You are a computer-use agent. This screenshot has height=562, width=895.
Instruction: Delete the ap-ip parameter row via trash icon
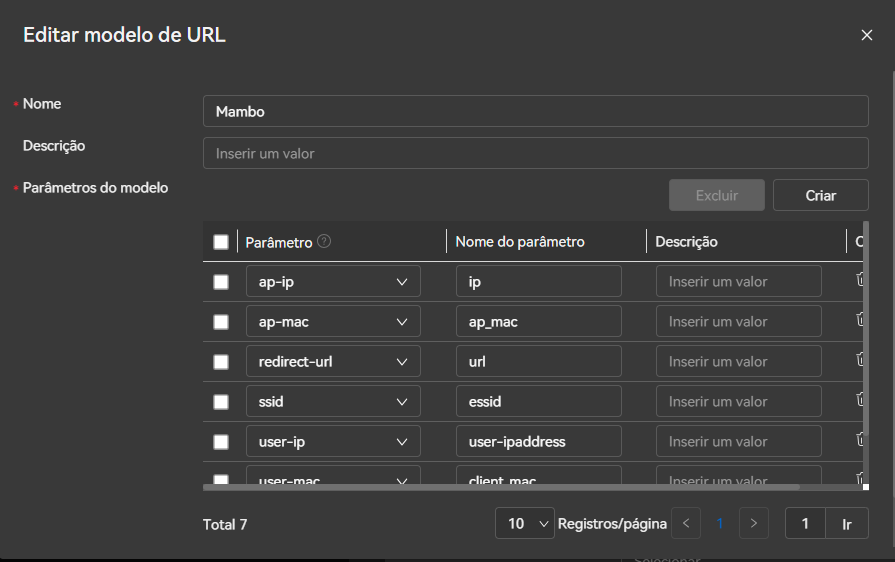pos(859,280)
